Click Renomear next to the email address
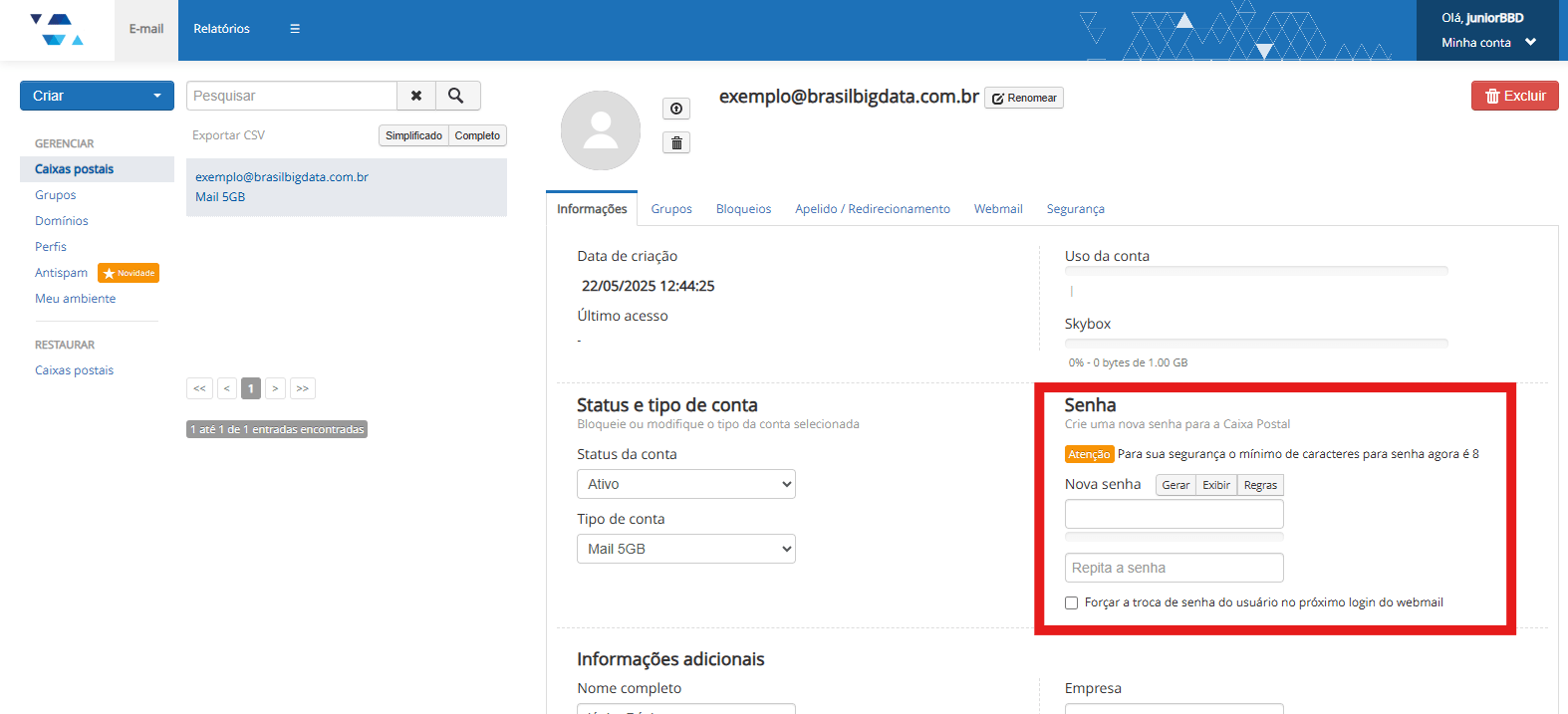The height and width of the screenshot is (714, 1568). click(x=1024, y=98)
